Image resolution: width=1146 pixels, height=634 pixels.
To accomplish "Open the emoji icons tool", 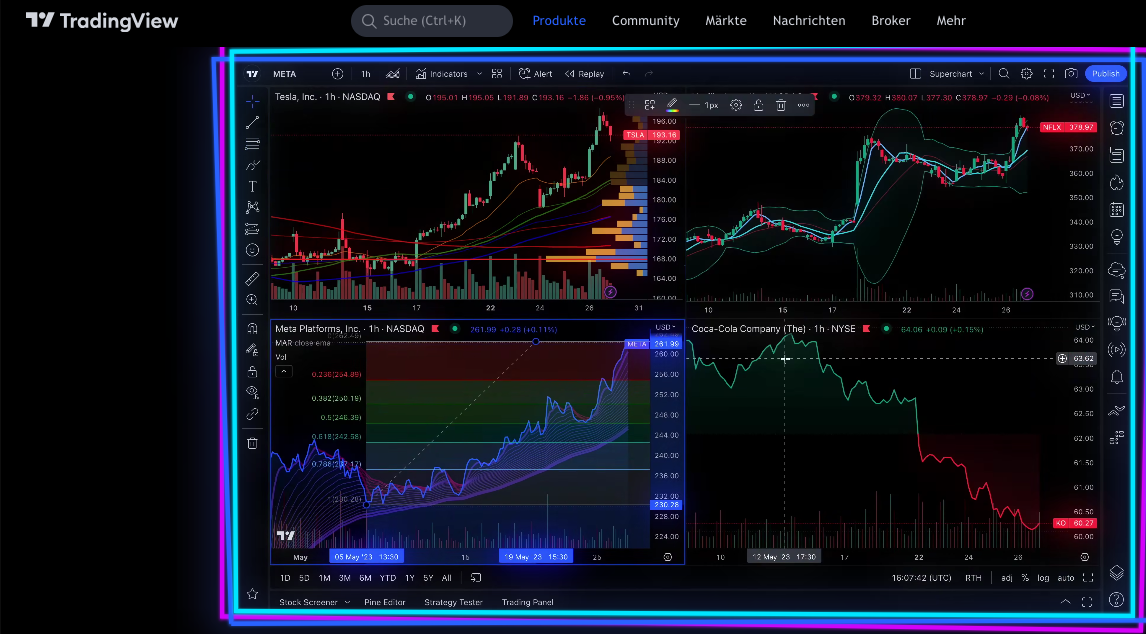I will pos(252,250).
